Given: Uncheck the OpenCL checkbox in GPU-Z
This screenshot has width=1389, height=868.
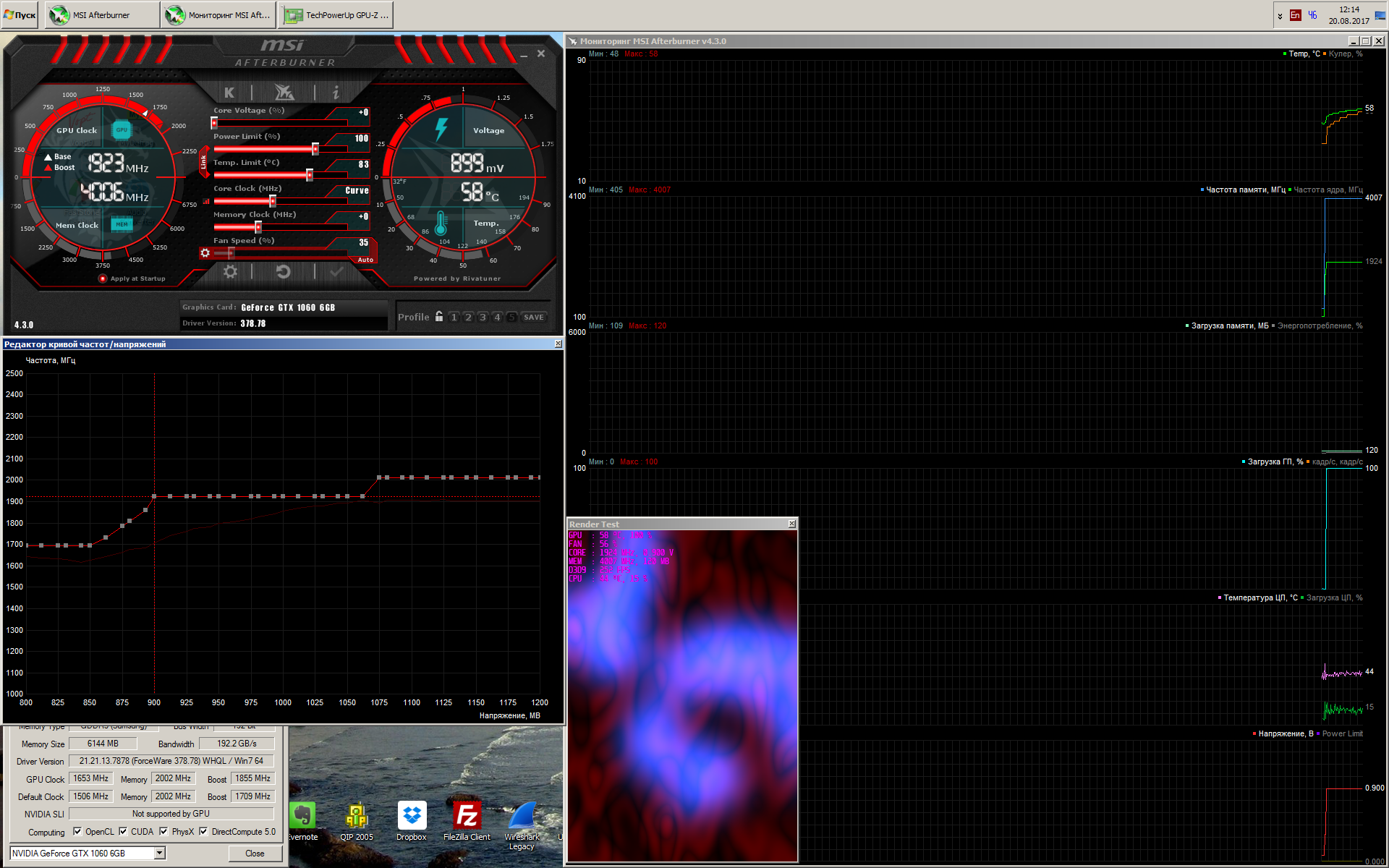Looking at the screenshot, I should 77,831.
